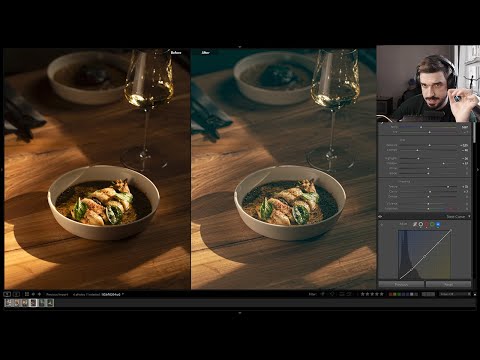Click the tone curve target adjustment tool
This screenshot has height=360, width=480.
tap(382, 225)
